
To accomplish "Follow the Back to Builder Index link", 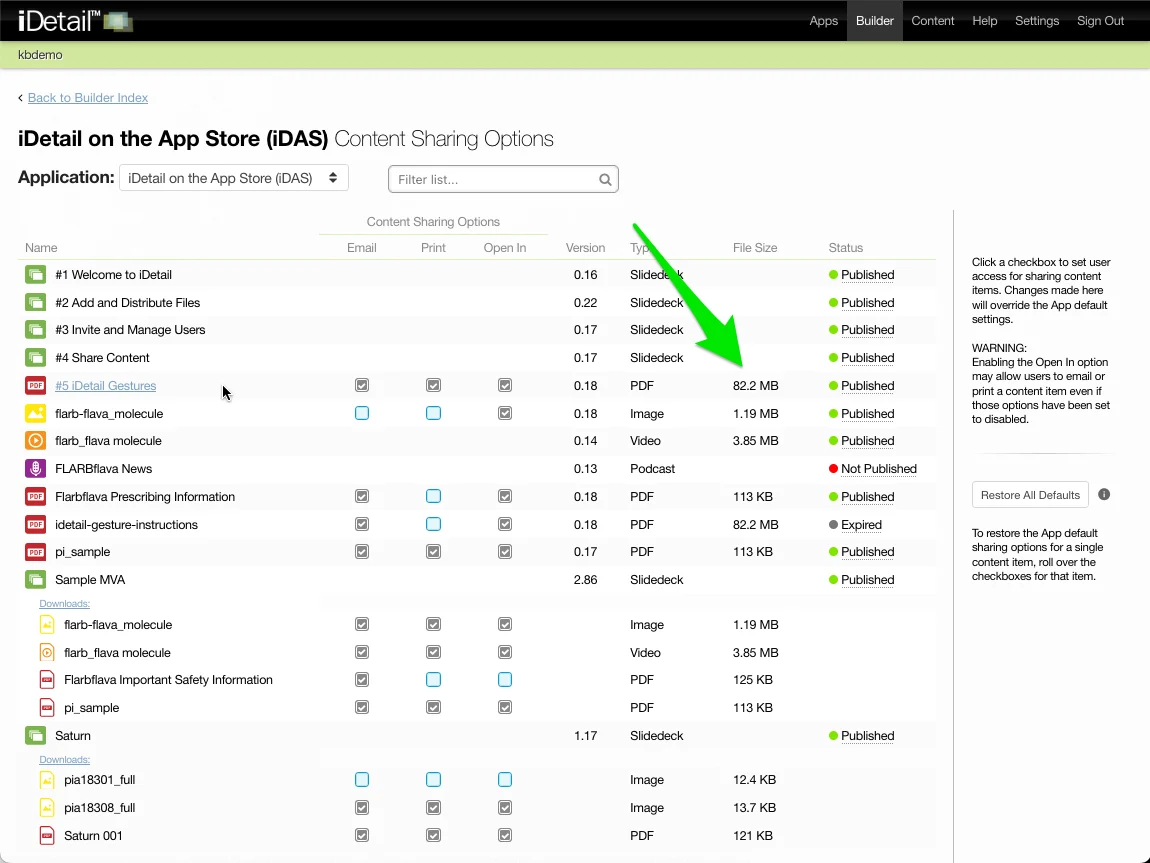I will pyautogui.click(x=88, y=98).
